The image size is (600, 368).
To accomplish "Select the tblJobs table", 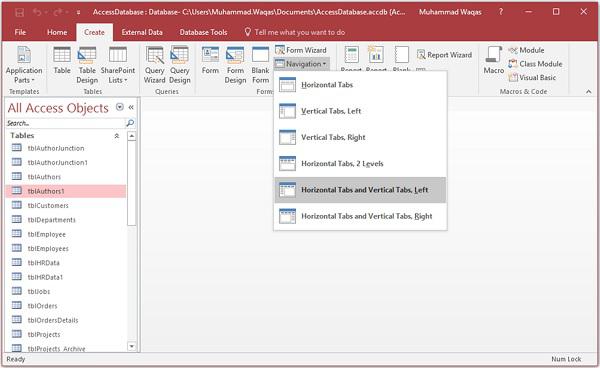I will pos(66,291).
